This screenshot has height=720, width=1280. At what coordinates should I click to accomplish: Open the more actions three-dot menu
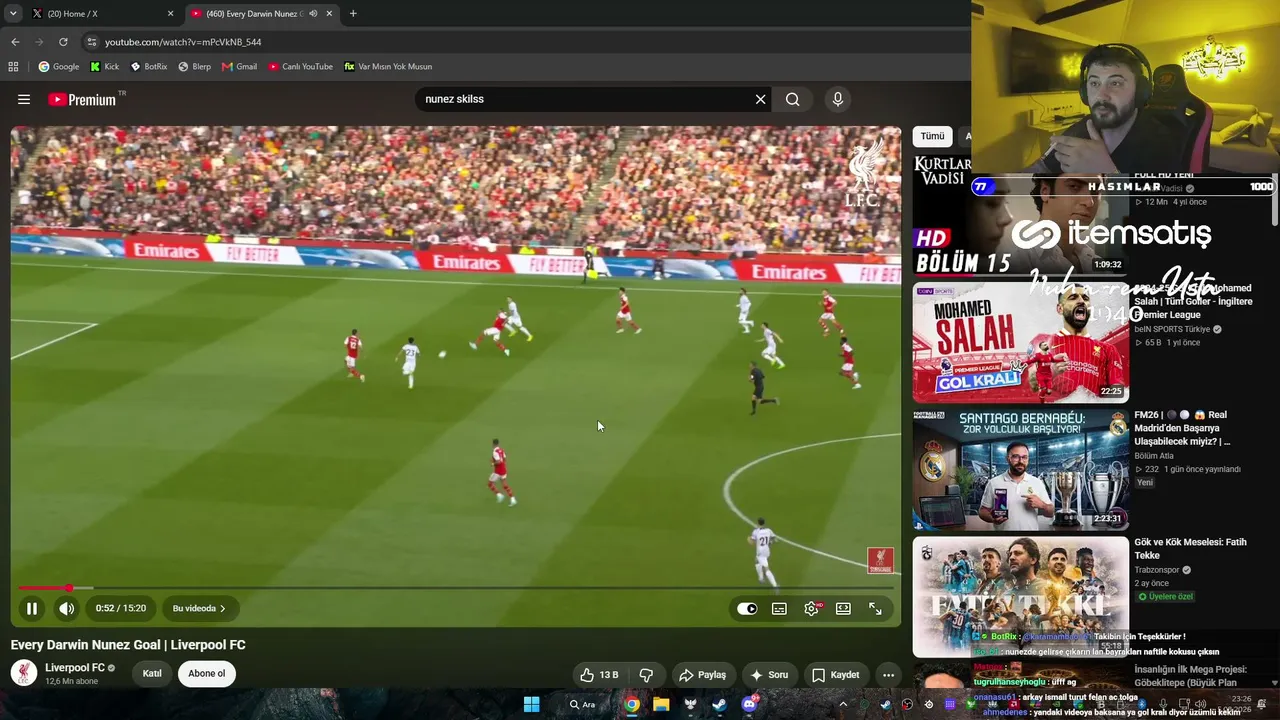(888, 675)
